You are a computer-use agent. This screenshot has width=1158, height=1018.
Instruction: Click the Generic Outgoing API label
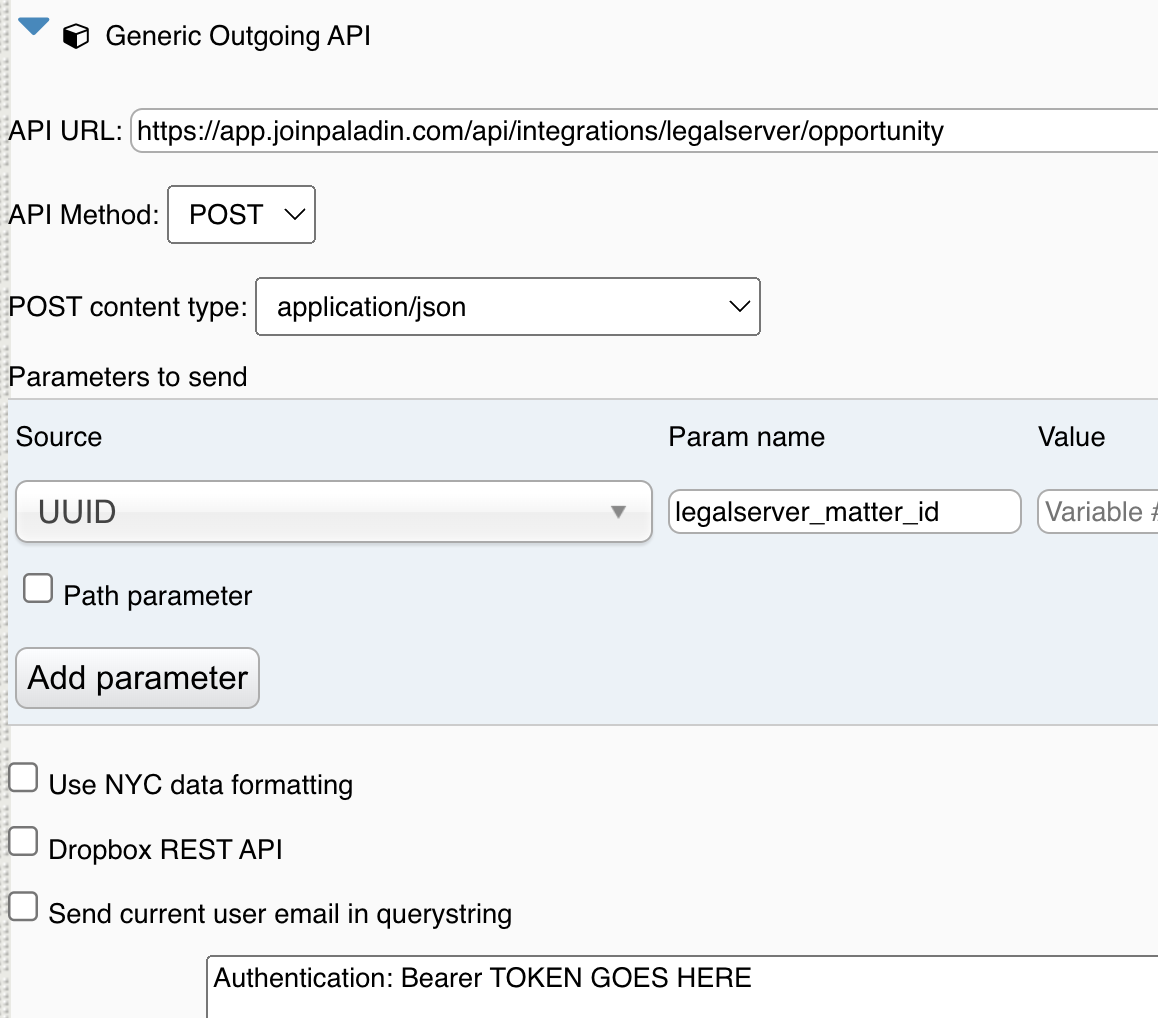pos(240,36)
